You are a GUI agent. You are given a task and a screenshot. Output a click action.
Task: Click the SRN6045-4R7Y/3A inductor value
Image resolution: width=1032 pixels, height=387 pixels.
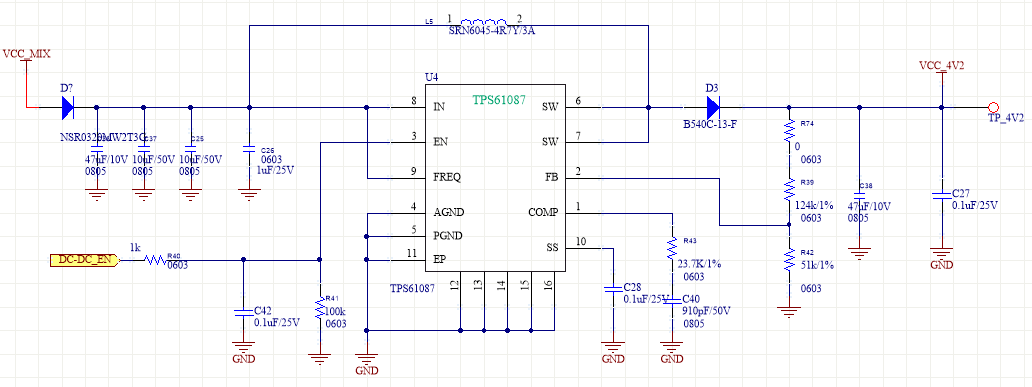click(492, 30)
